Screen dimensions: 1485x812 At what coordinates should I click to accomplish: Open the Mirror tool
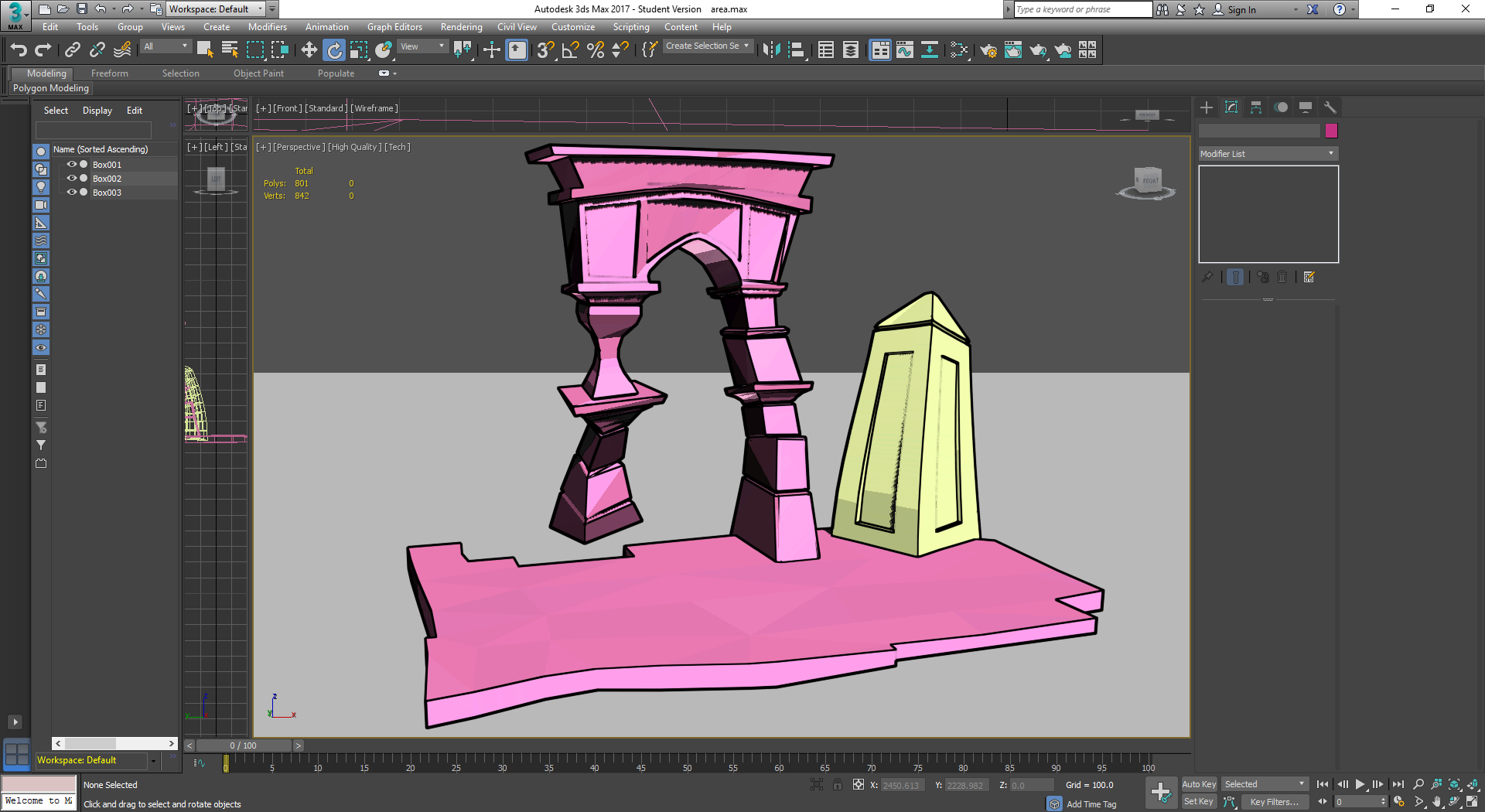click(x=771, y=50)
